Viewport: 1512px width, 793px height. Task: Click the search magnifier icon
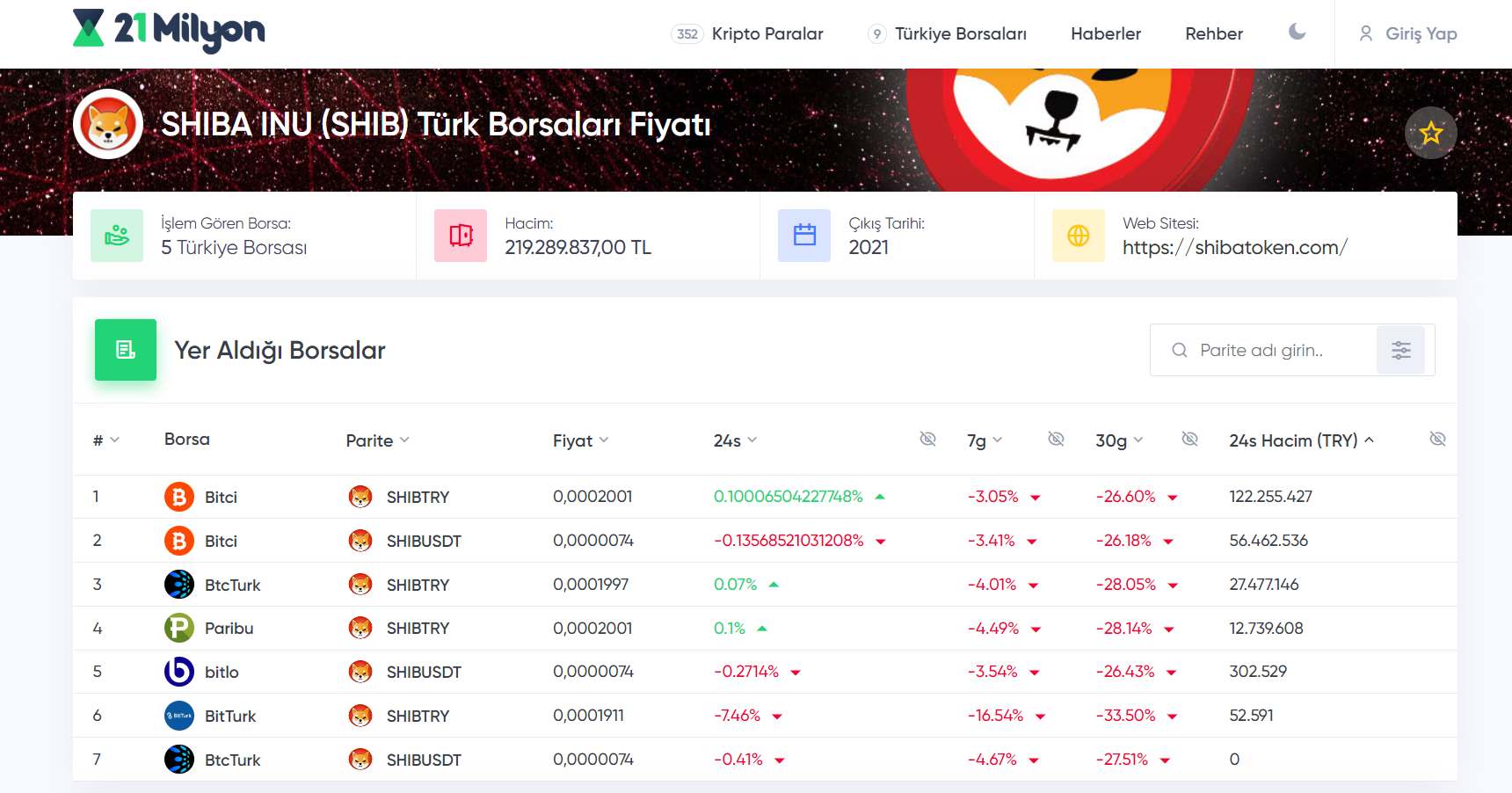pyautogui.click(x=1180, y=350)
